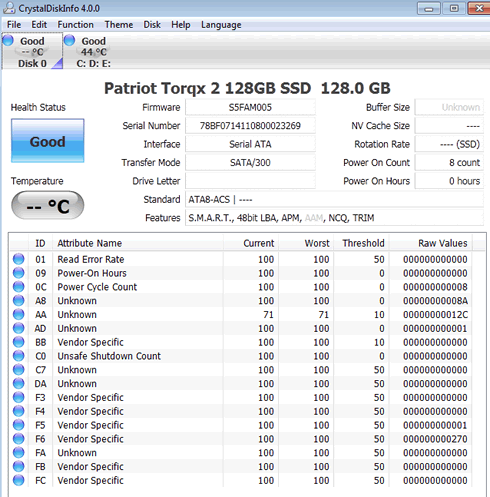Viewport: 490px width, 497px height.
Task: Click status orb for Power Cycle Count
Action: tap(19, 287)
